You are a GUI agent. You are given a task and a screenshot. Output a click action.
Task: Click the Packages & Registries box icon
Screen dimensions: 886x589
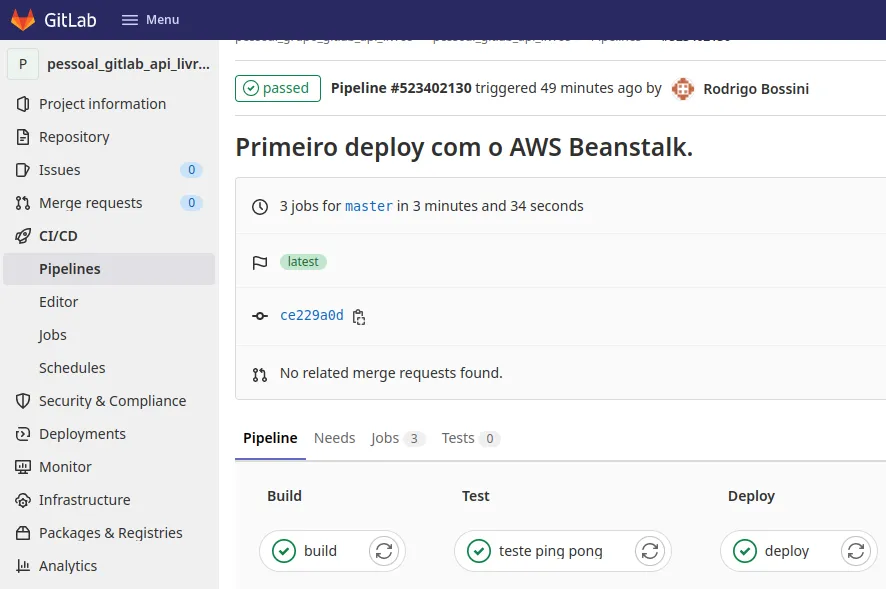coord(23,533)
